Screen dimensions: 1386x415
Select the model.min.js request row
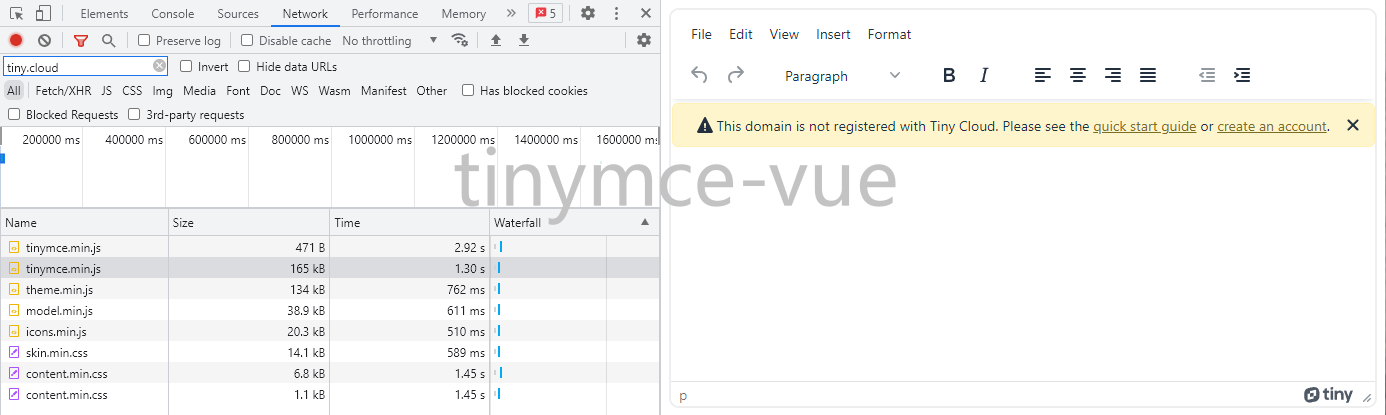(329, 310)
